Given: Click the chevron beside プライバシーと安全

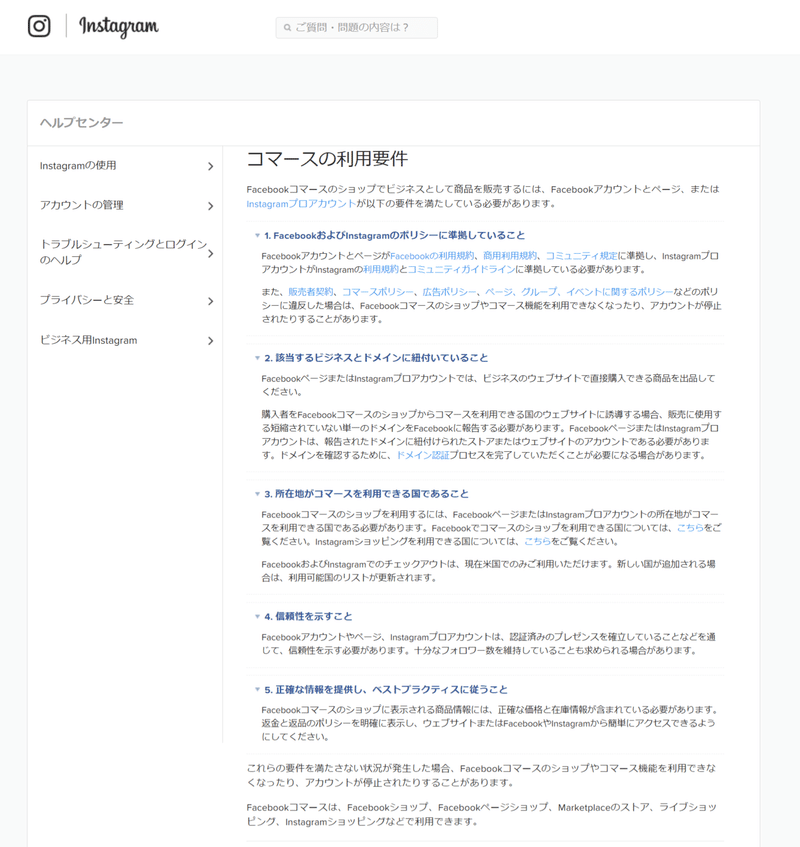Looking at the screenshot, I should click(x=212, y=298).
